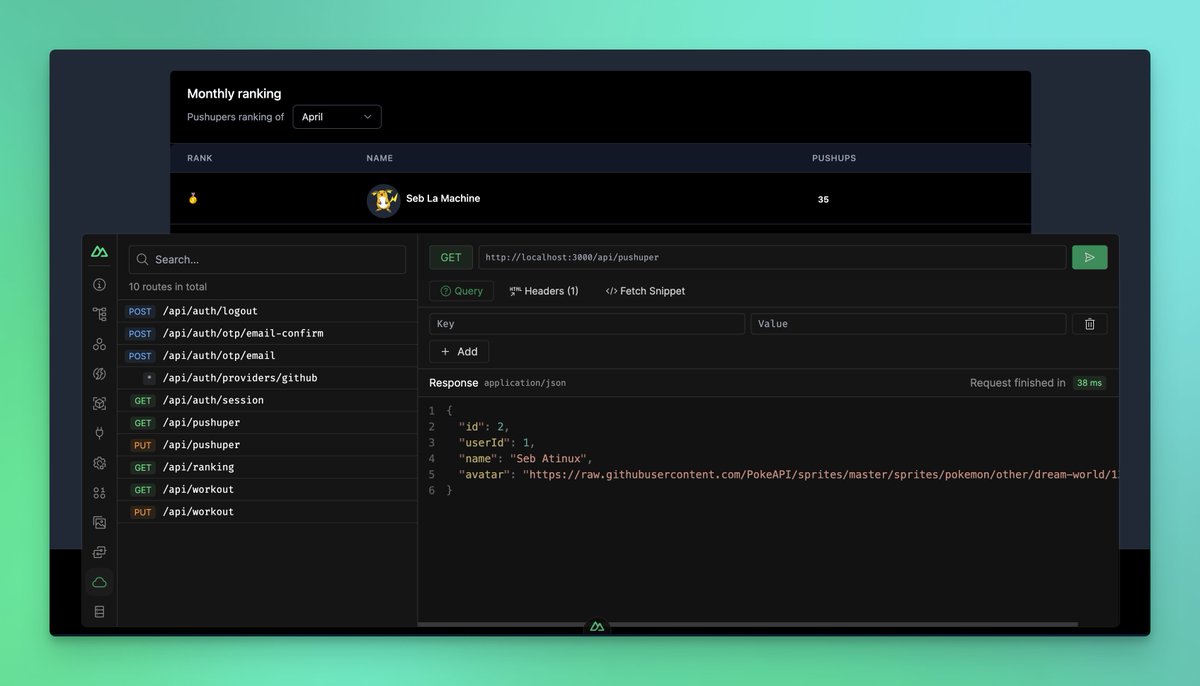Image resolution: width=1200 pixels, height=686 pixels.
Task: Select the Server Routes cloud icon
Action: point(99,582)
